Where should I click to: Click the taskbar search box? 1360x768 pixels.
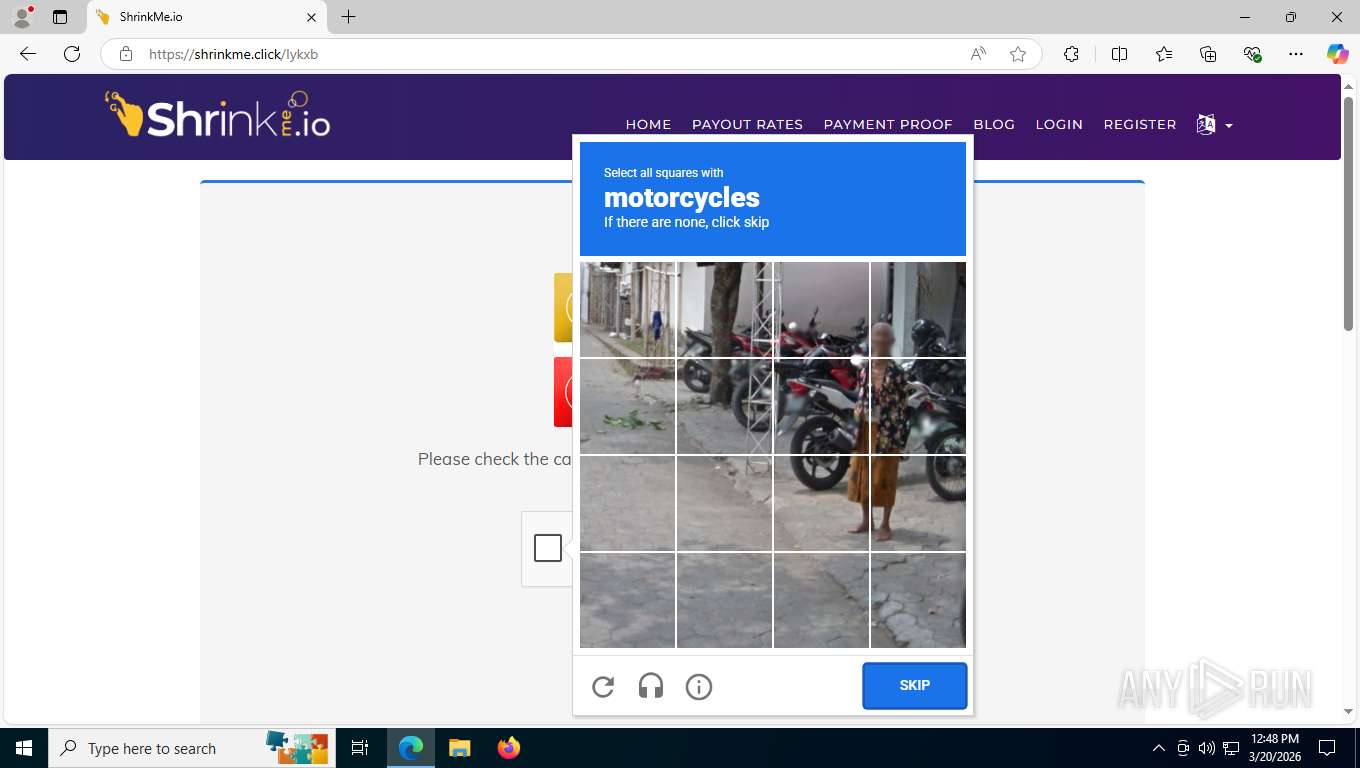point(192,748)
